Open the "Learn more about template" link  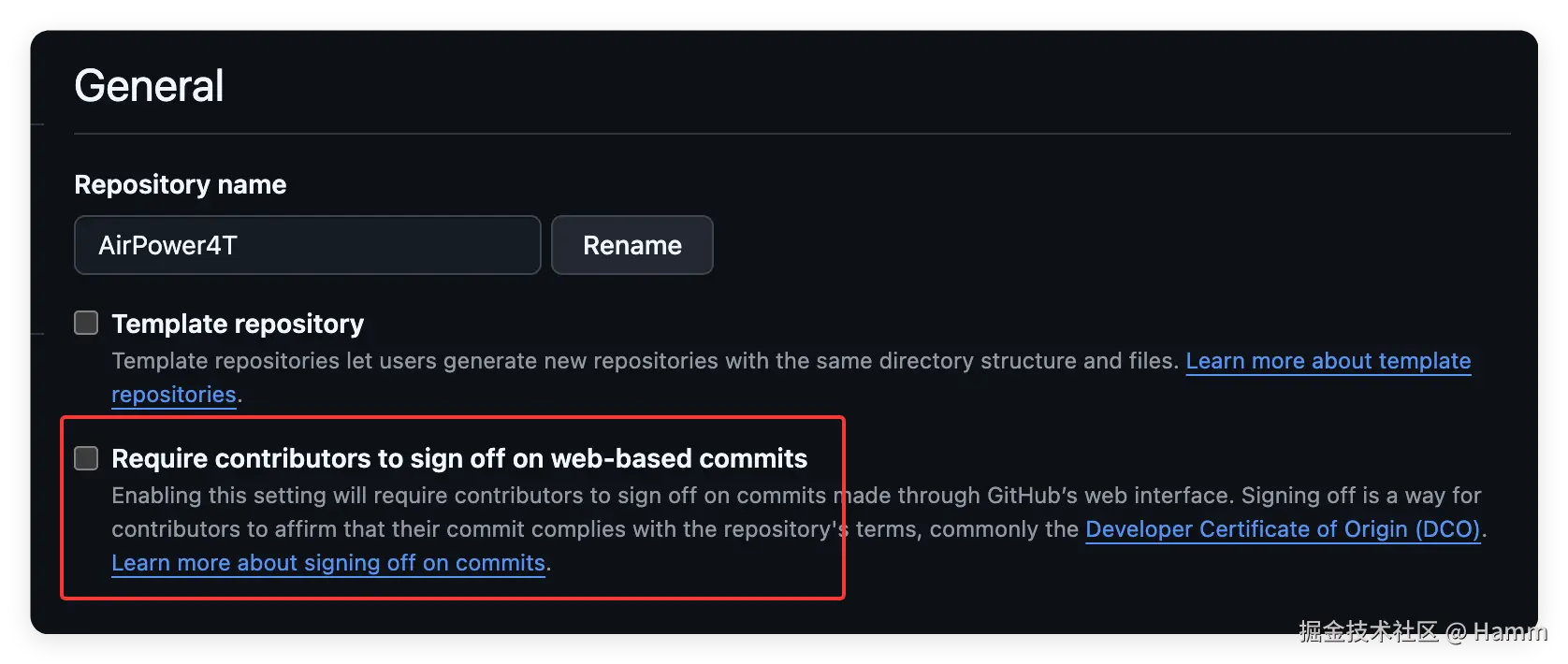click(x=1328, y=361)
